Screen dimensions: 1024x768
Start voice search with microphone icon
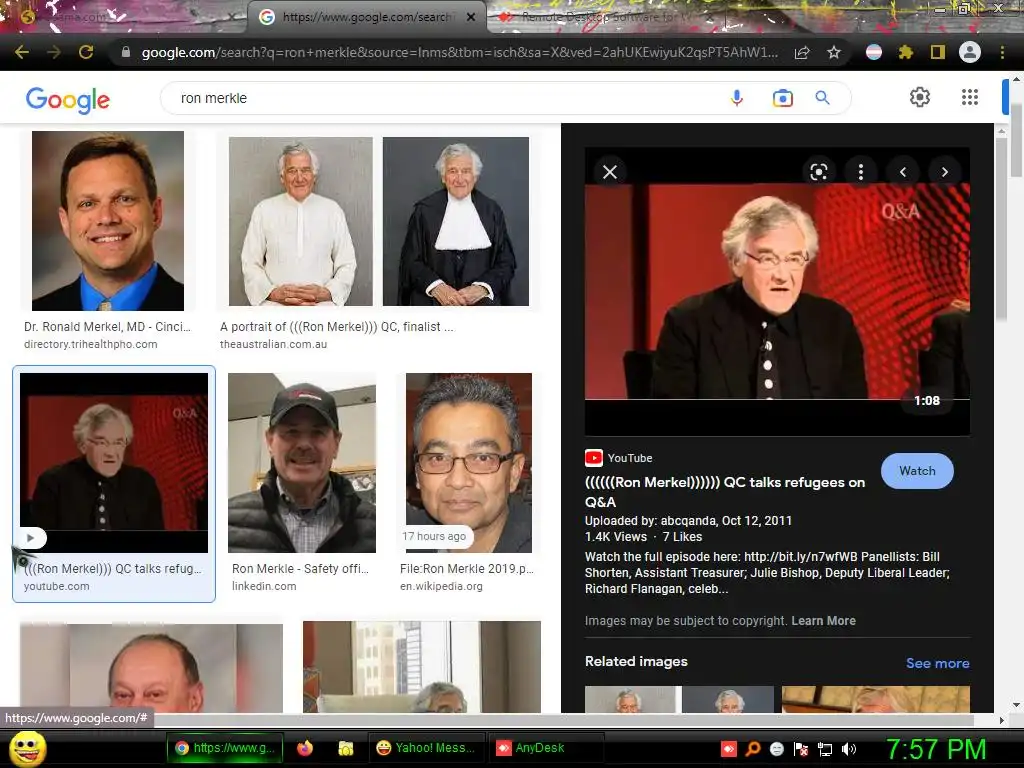point(737,98)
